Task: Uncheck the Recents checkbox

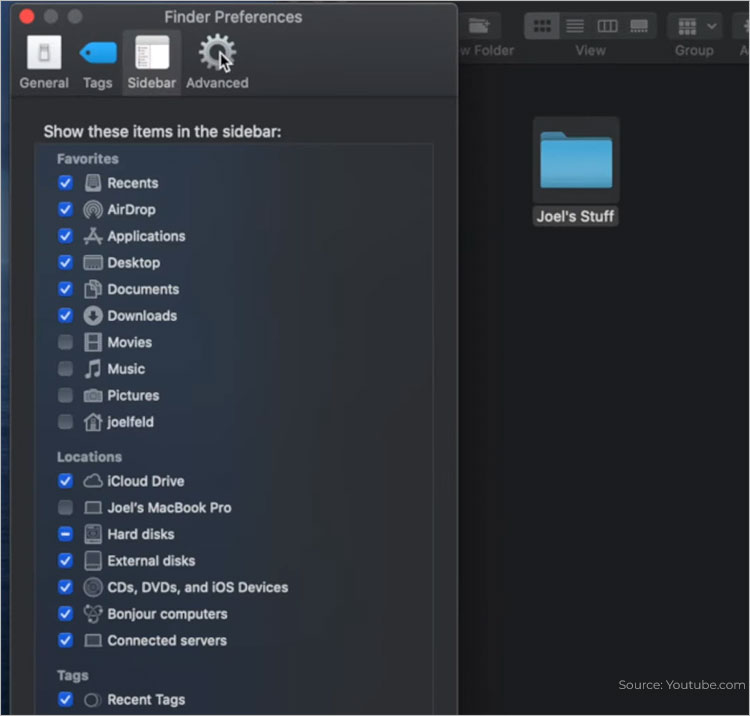Action: (66, 183)
